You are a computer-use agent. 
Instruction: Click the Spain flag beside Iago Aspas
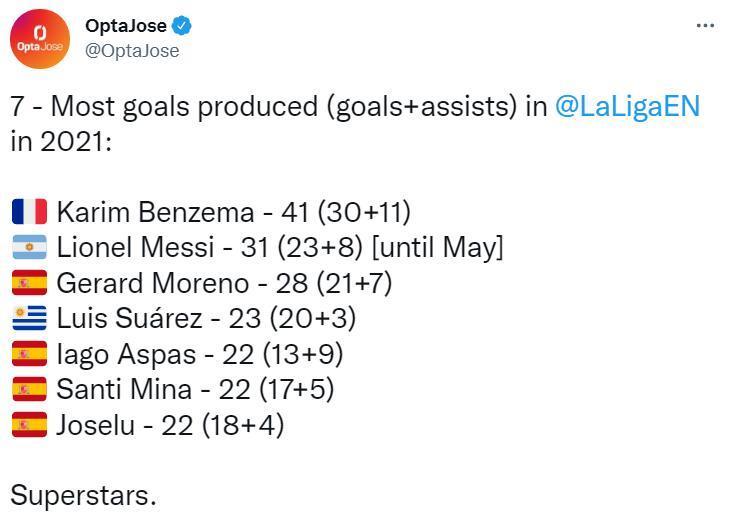(x=29, y=354)
